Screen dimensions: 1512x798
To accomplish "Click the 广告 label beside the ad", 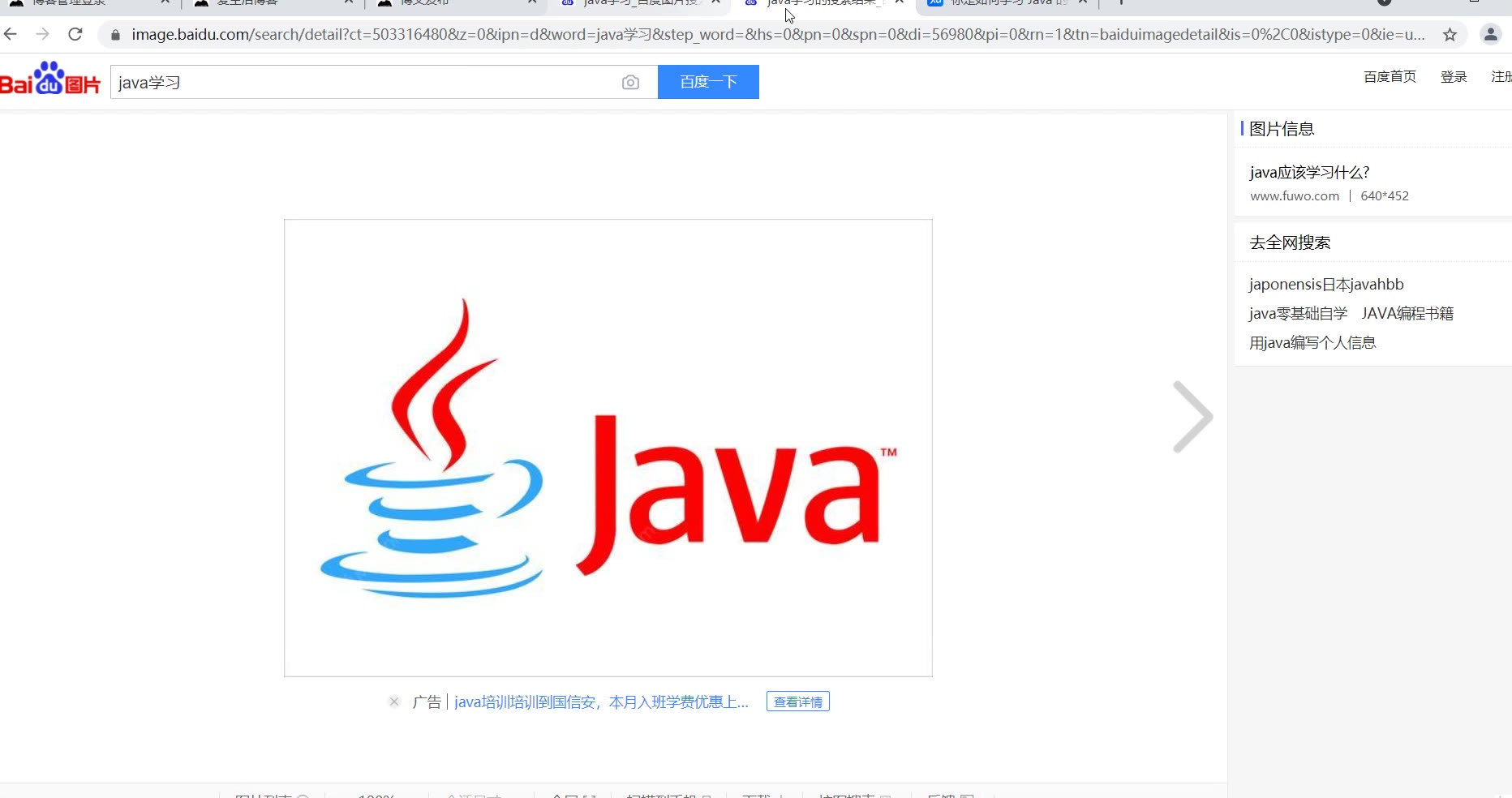I will (x=427, y=702).
